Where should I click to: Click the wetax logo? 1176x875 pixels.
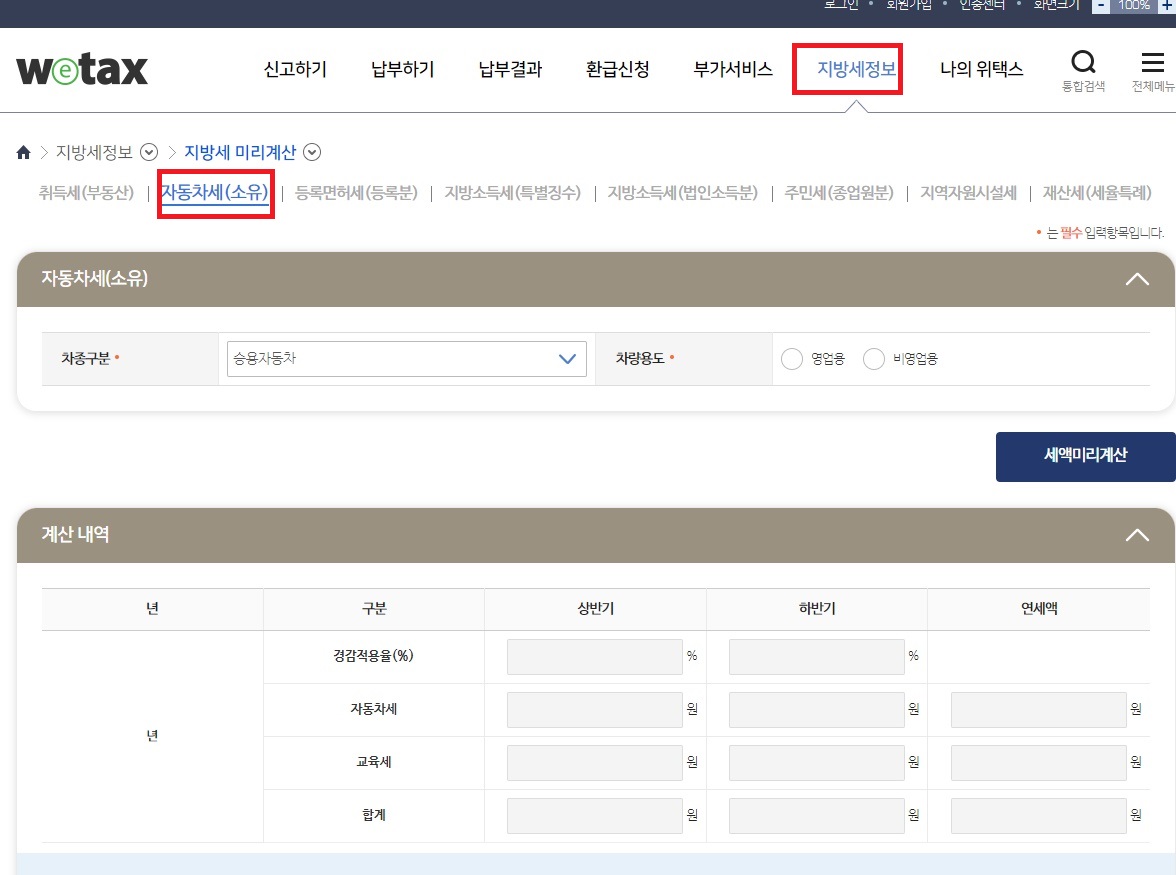click(x=82, y=69)
